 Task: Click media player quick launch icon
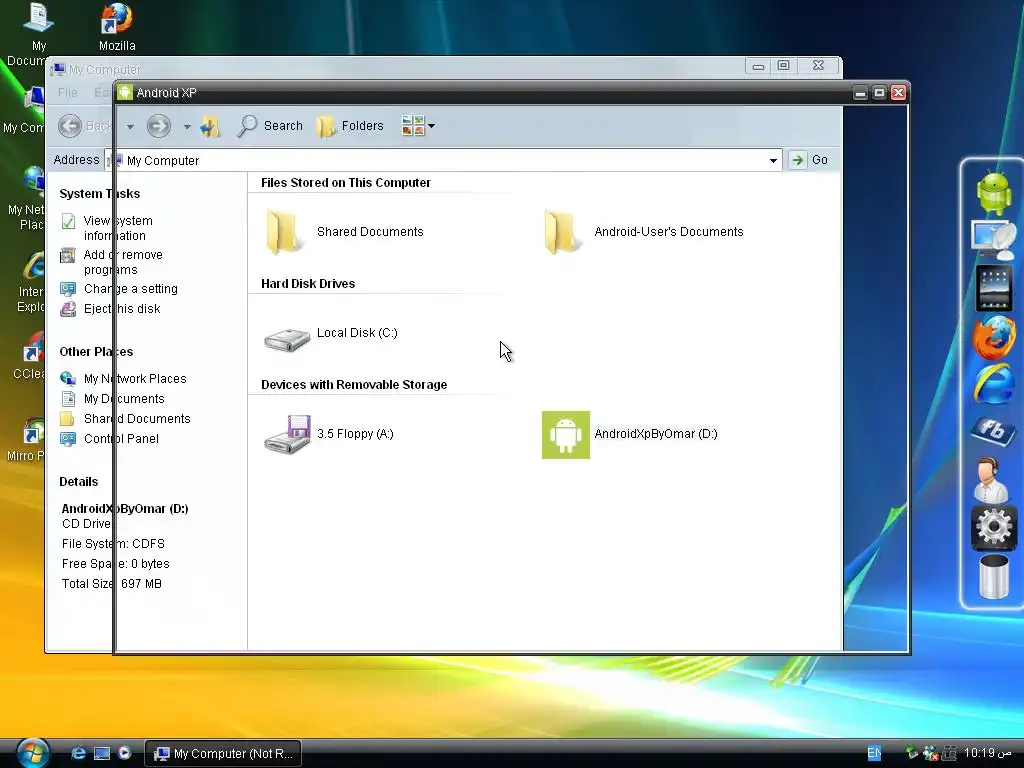coord(124,753)
